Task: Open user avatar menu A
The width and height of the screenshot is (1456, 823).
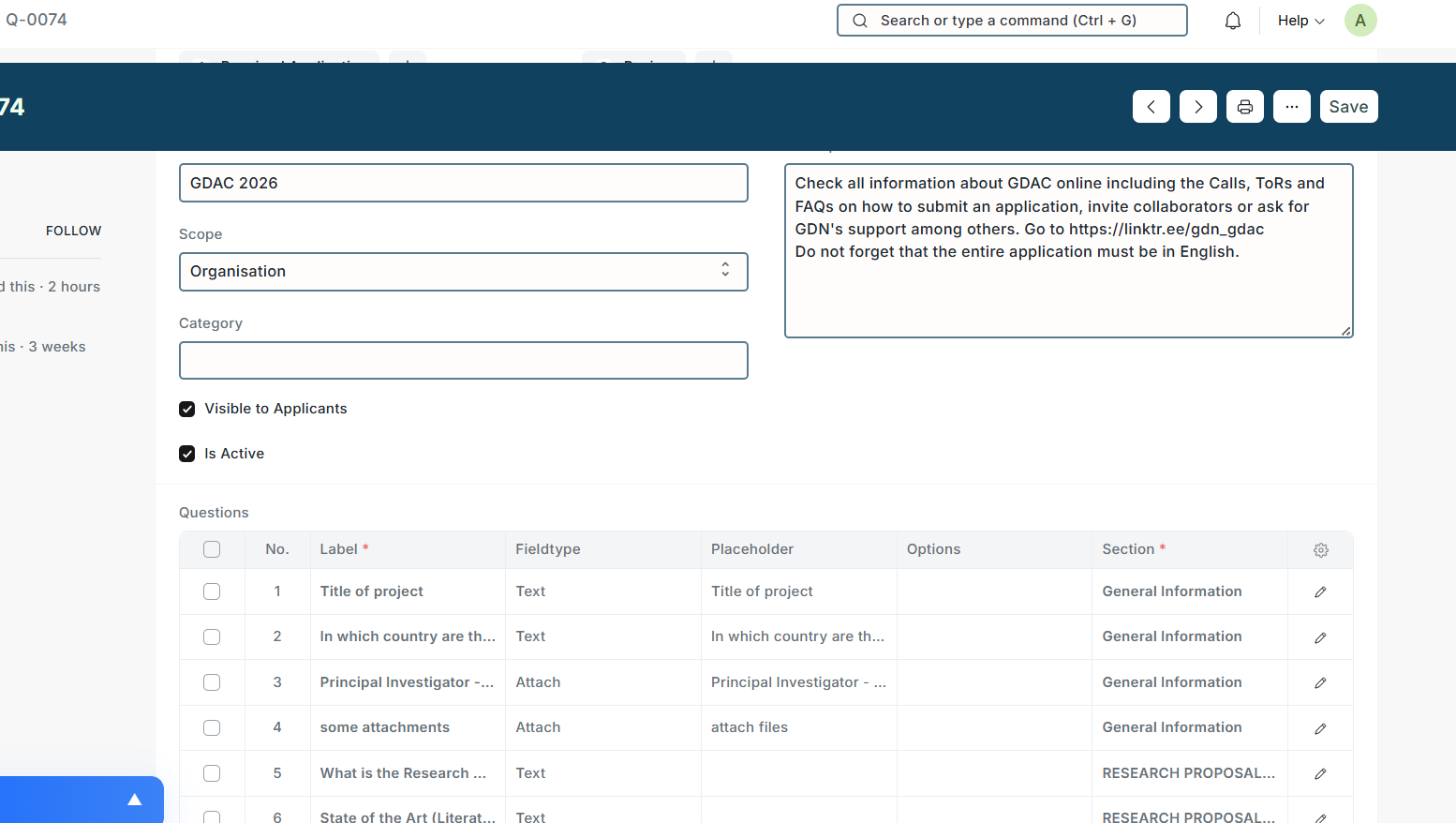Action: click(x=1359, y=21)
